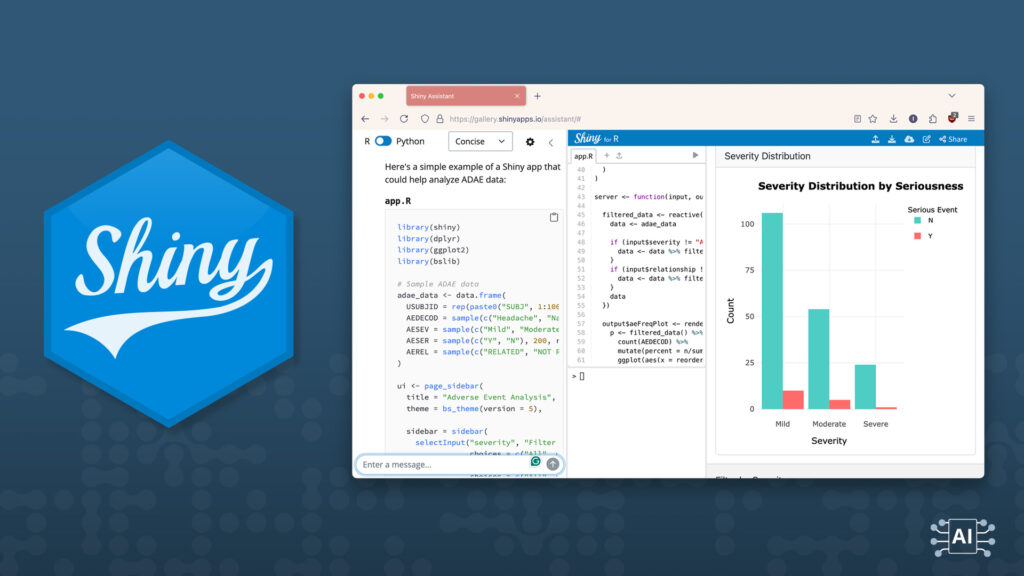Image resolution: width=1024 pixels, height=576 pixels.
Task: Open the Concise verbosity dropdown
Action: click(480, 142)
